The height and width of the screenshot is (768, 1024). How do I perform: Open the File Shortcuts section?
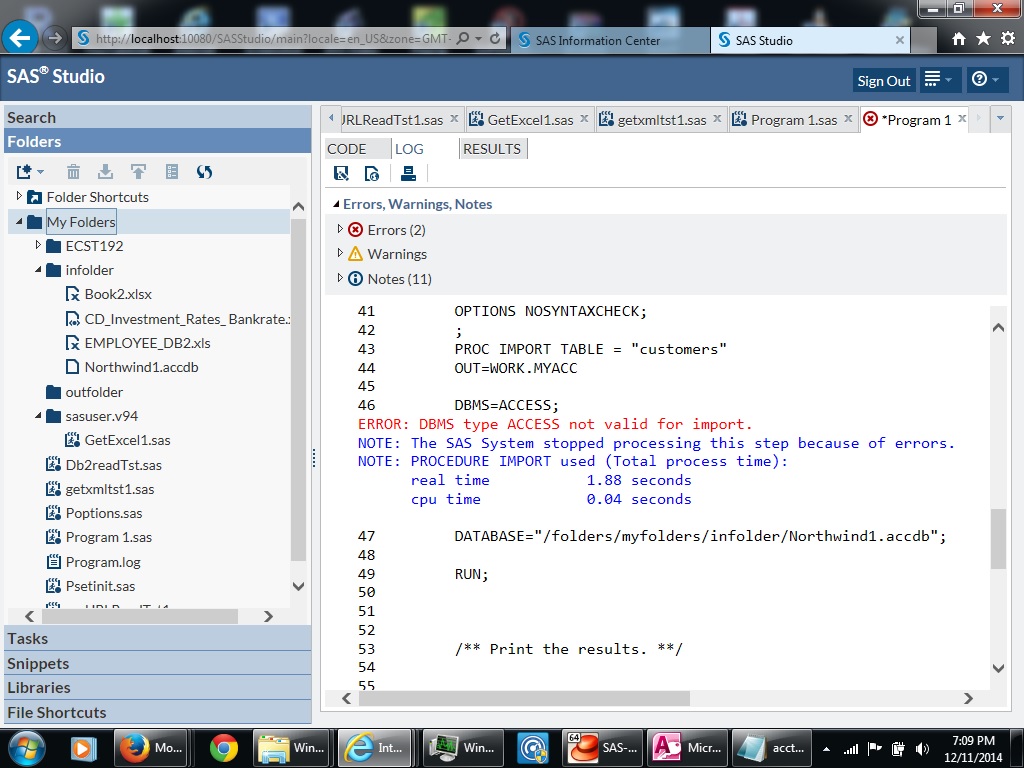[x=158, y=712]
